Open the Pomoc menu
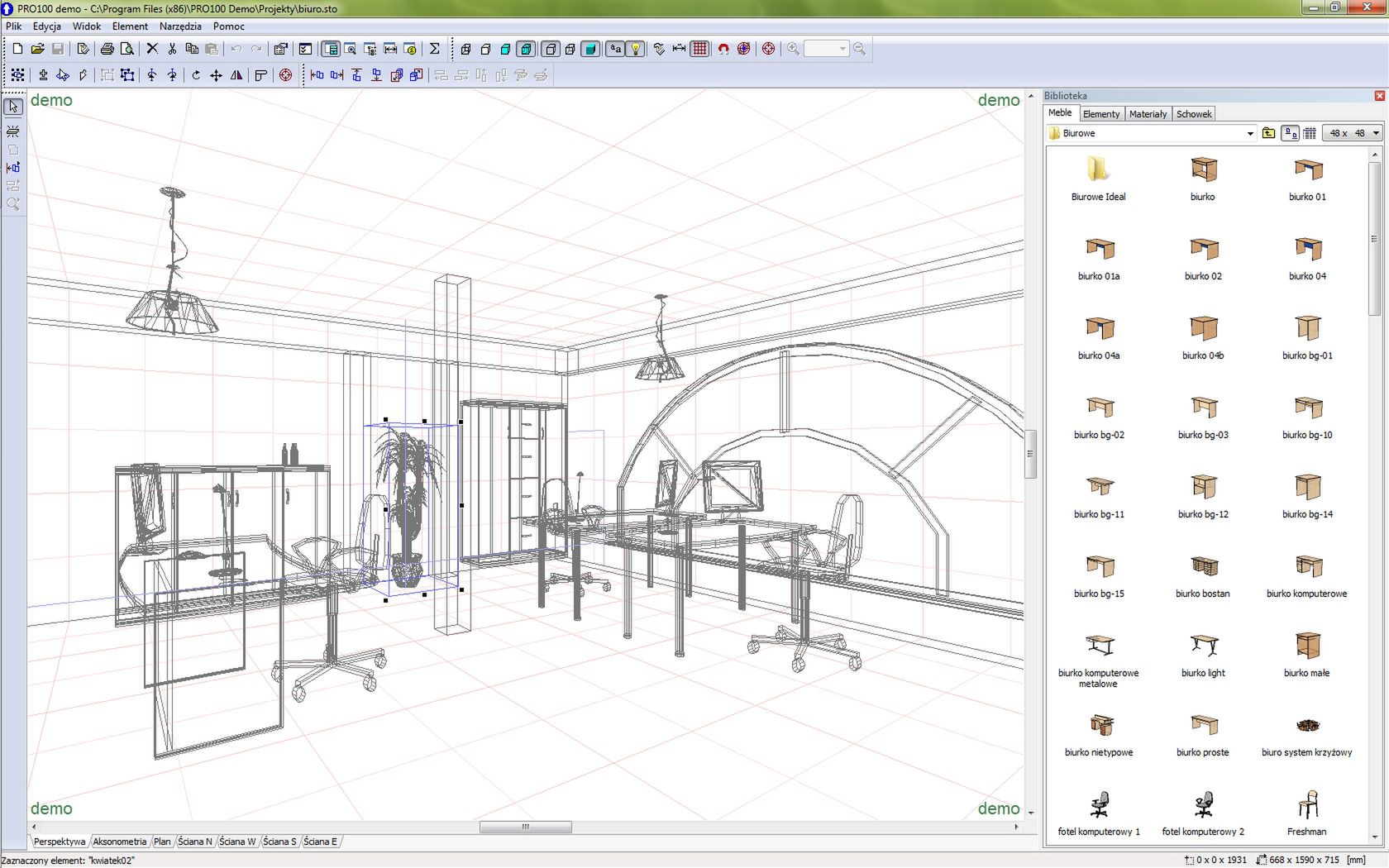1389x868 pixels. pyautogui.click(x=229, y=26)
